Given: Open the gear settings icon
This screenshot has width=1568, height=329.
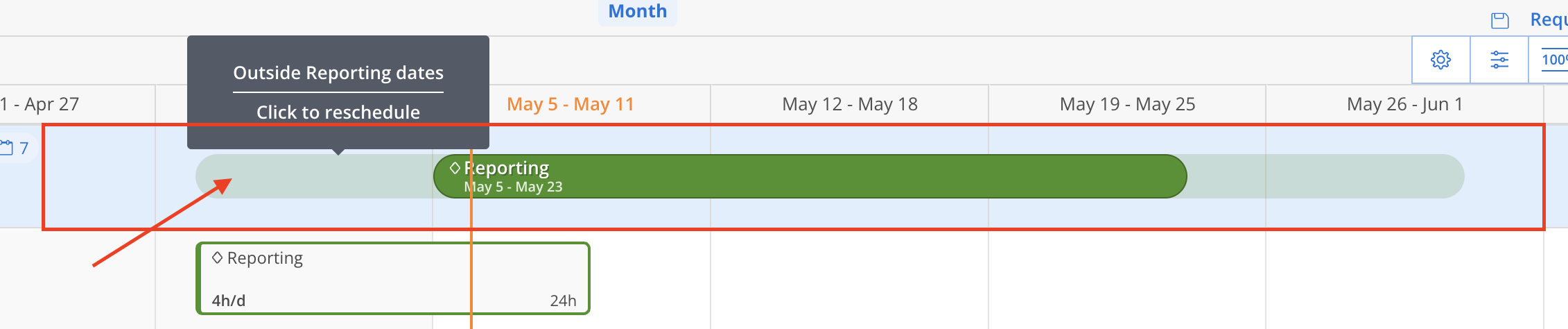Looking at the screenshot, I should 1440,60.
